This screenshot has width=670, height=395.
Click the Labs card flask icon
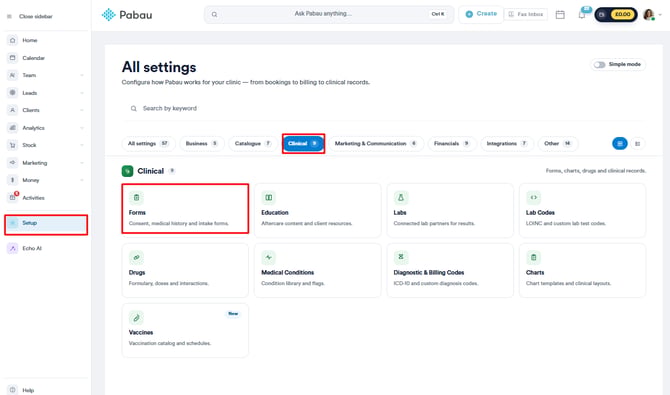(401, 198)
